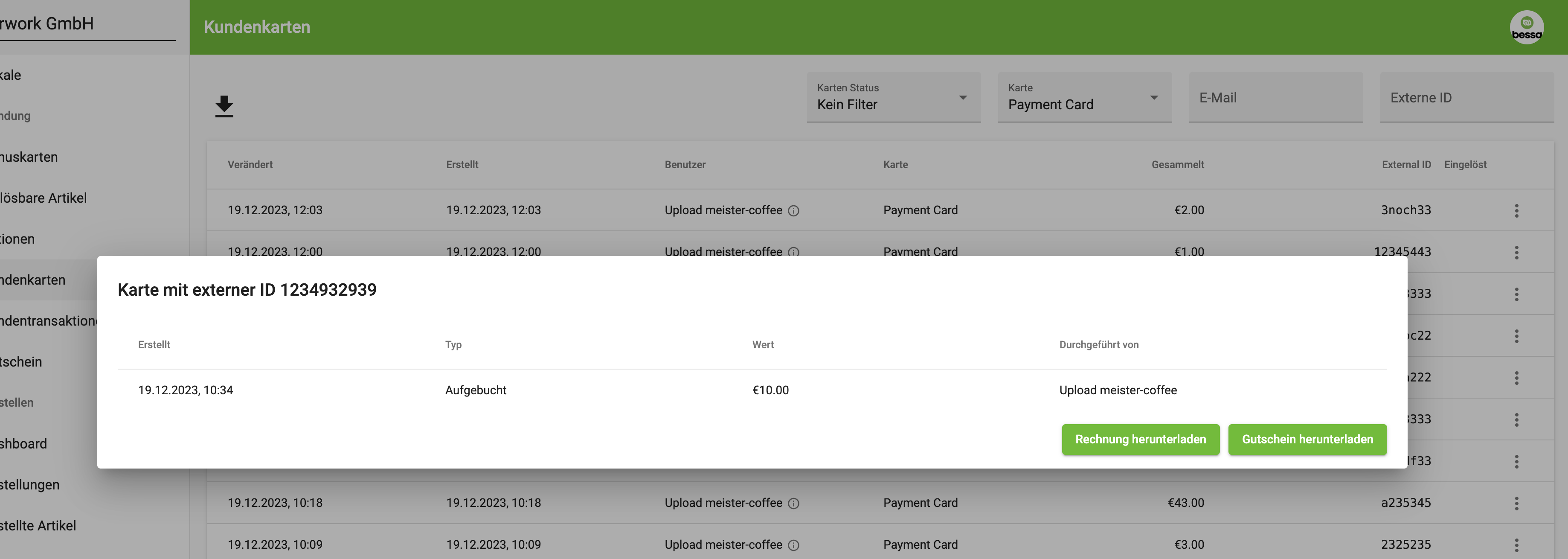This screenshot has height=559, width=1568.
Task: Click info icon in the €3.00 row
Action: [793, 545]
